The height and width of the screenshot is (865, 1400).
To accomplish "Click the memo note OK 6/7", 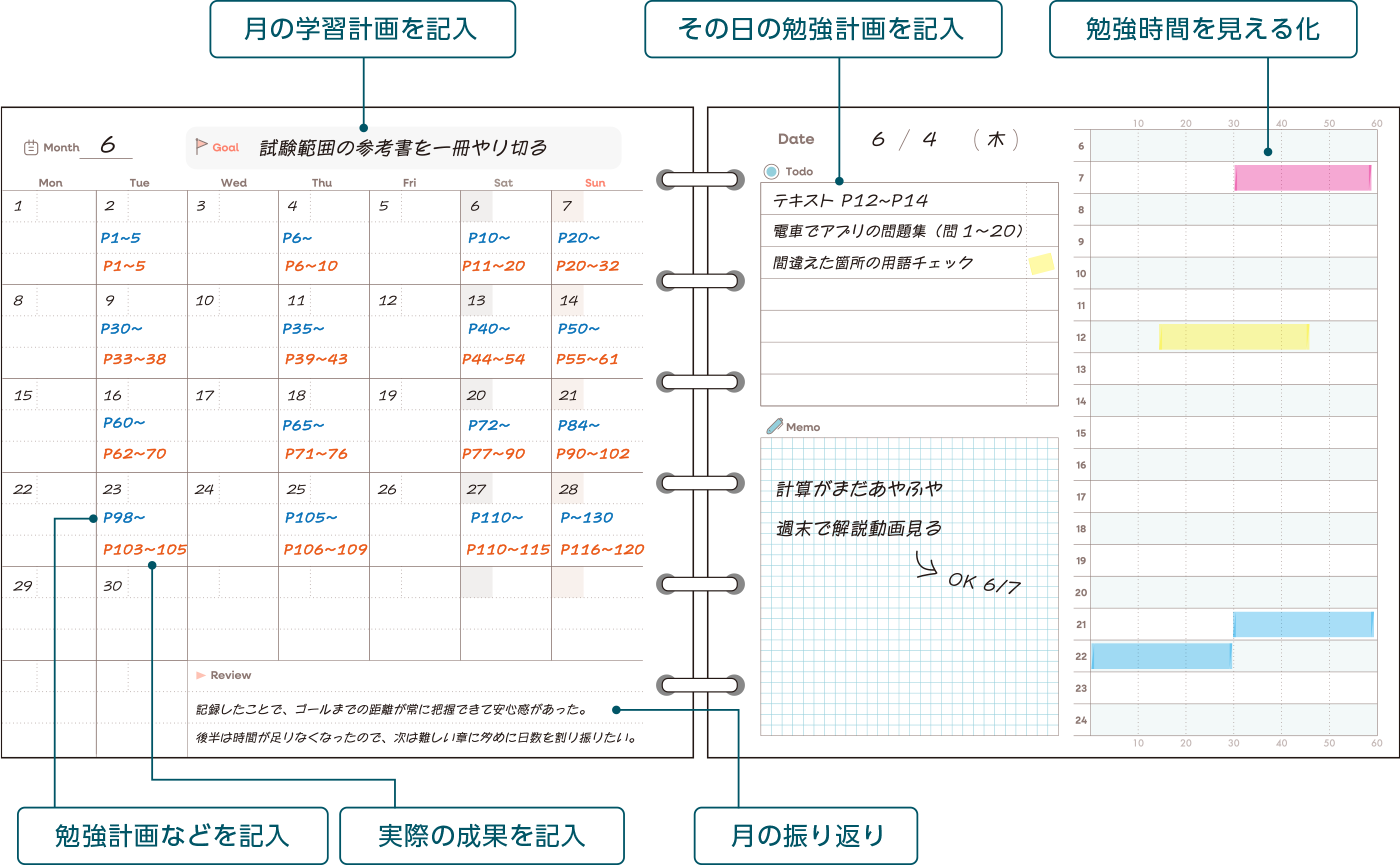I will coord(984,583).
